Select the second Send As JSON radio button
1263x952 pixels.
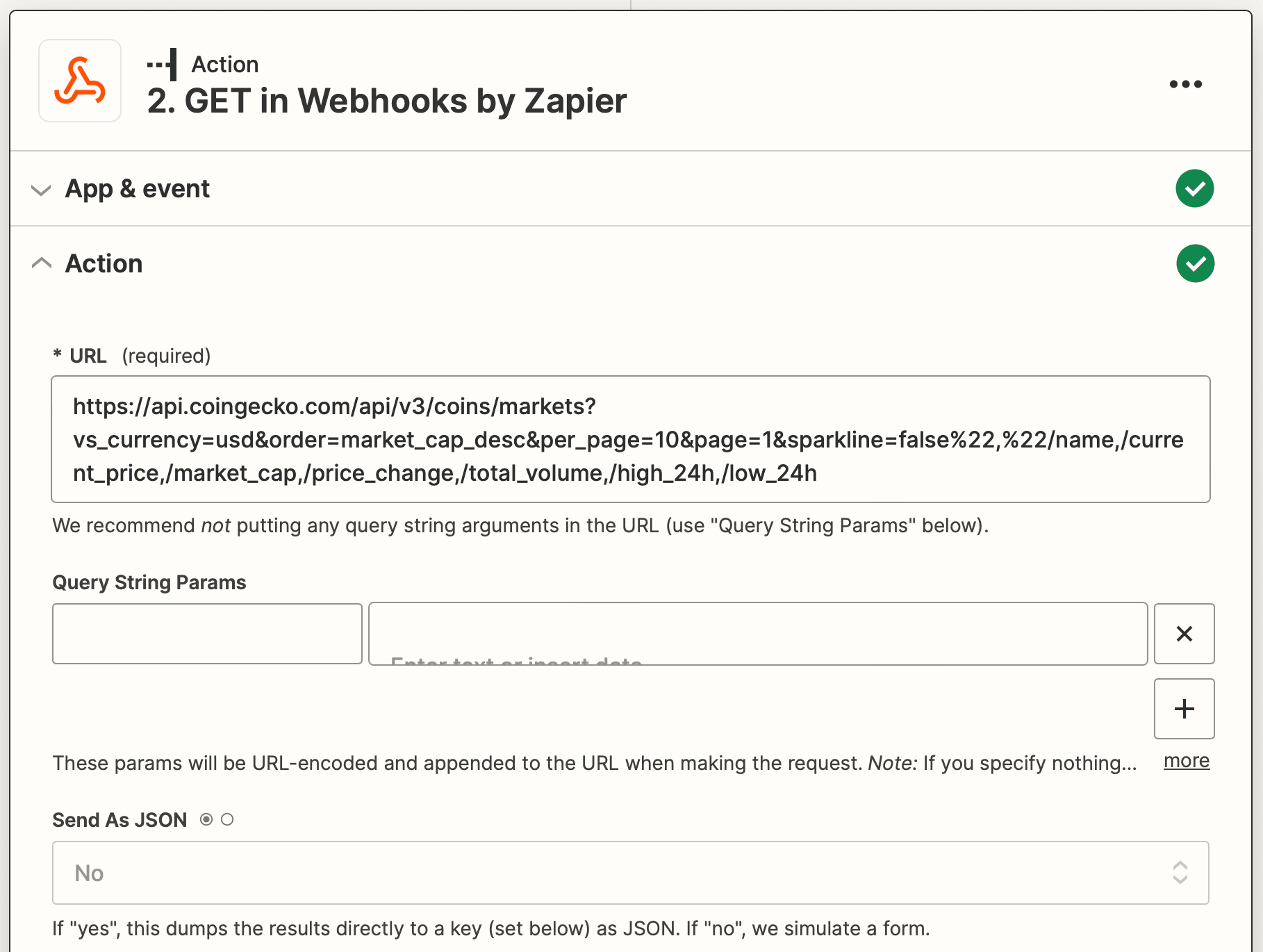(x=228, y=820)
